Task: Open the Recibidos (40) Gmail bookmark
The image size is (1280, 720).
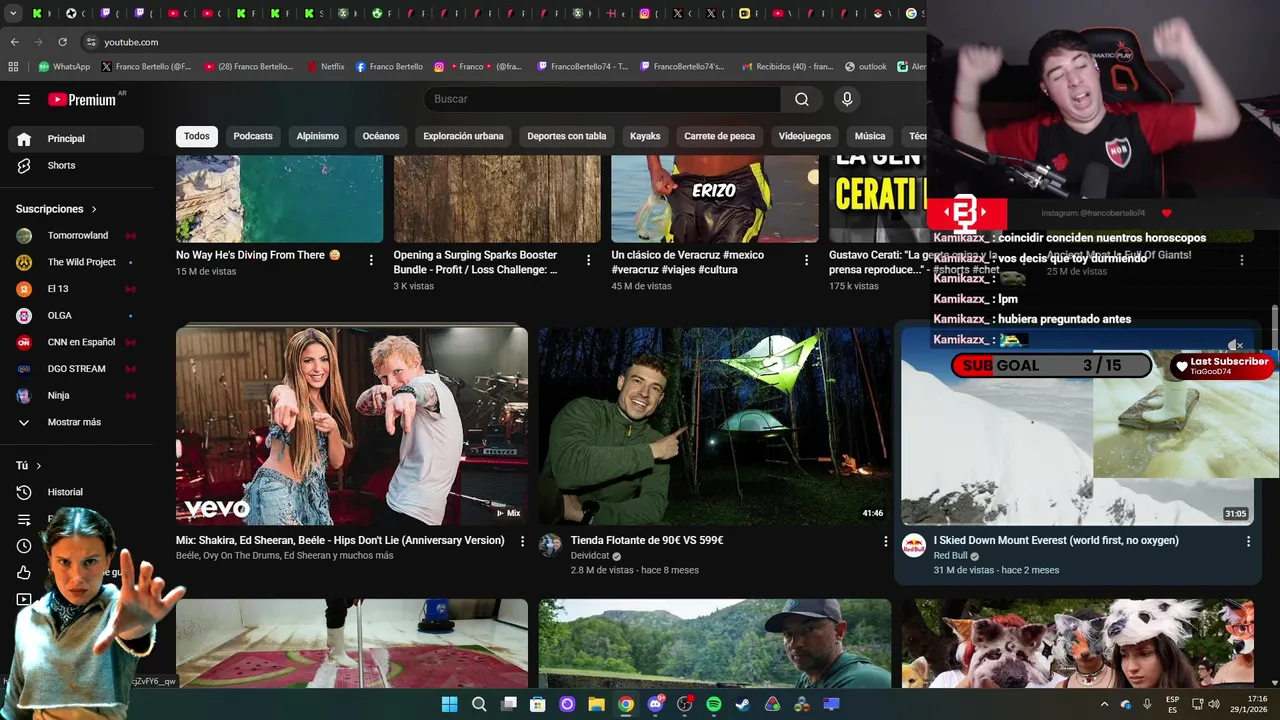Action: pyautogui.click(x=788, y=67)
